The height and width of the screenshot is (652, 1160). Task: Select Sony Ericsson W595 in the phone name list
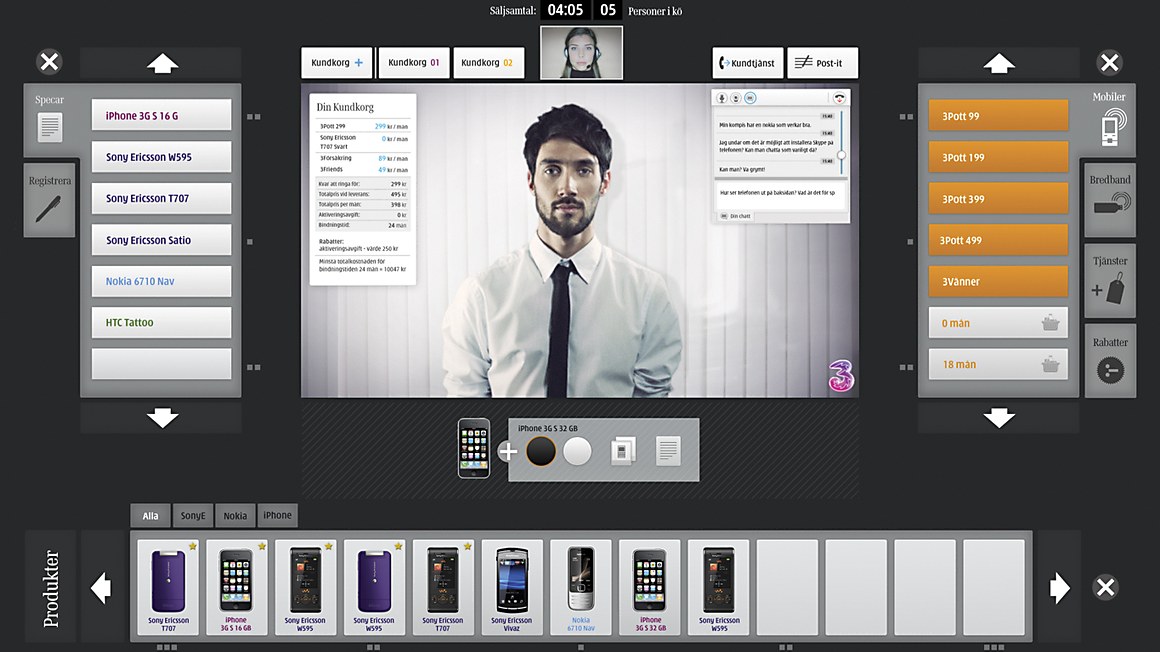tap(161, 157)
